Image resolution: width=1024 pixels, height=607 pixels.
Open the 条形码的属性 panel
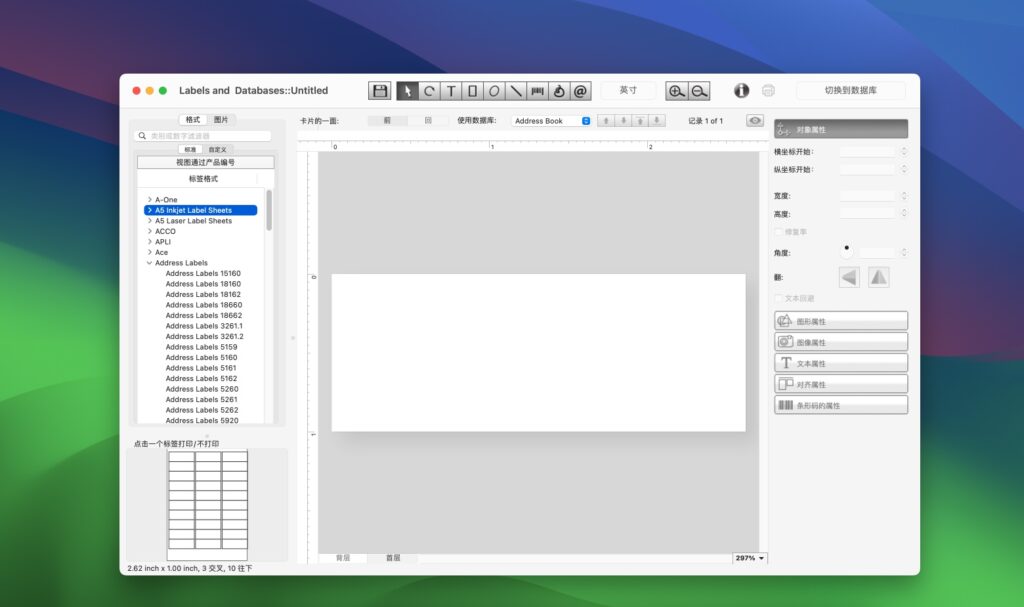[840, 404]
